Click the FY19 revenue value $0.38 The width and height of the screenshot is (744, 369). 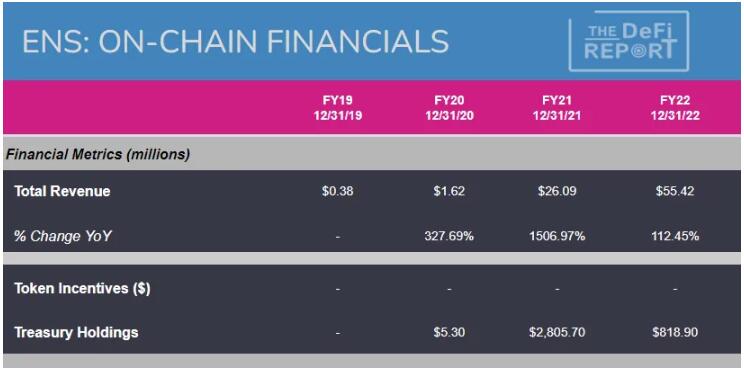tap(337, 191)
